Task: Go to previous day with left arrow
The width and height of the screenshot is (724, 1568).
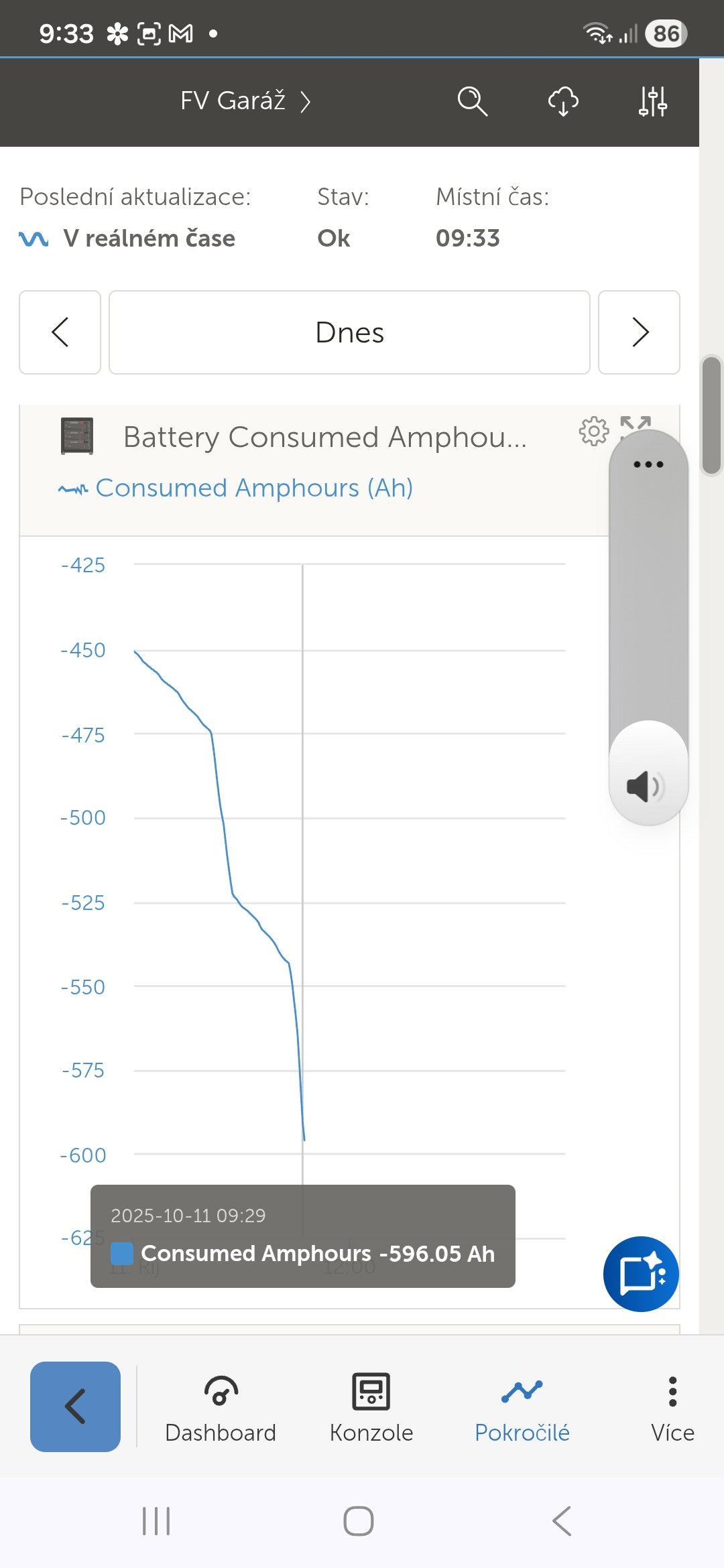Action: (60, 332)
